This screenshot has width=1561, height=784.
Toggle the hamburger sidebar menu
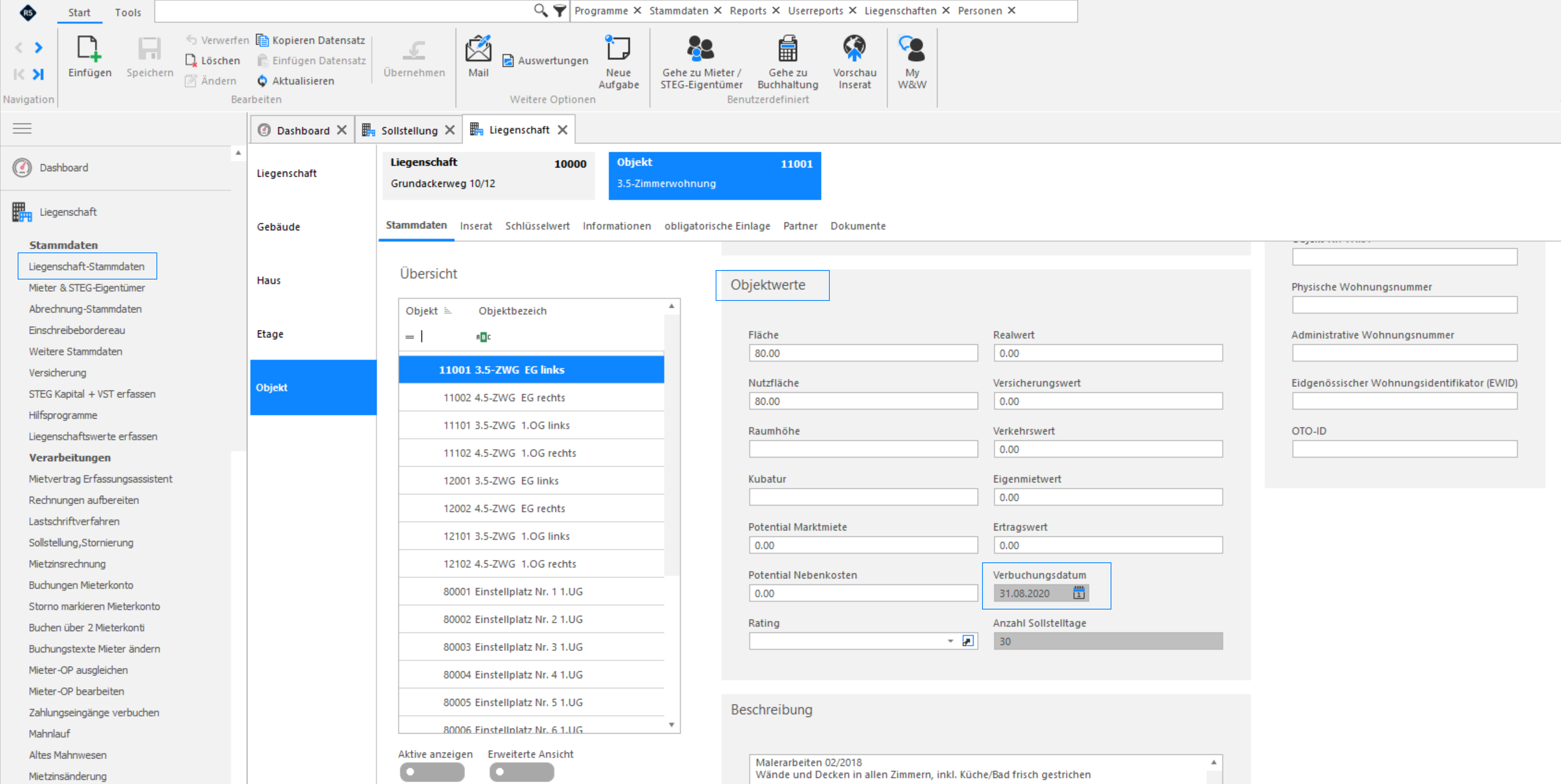click(23, 128)
